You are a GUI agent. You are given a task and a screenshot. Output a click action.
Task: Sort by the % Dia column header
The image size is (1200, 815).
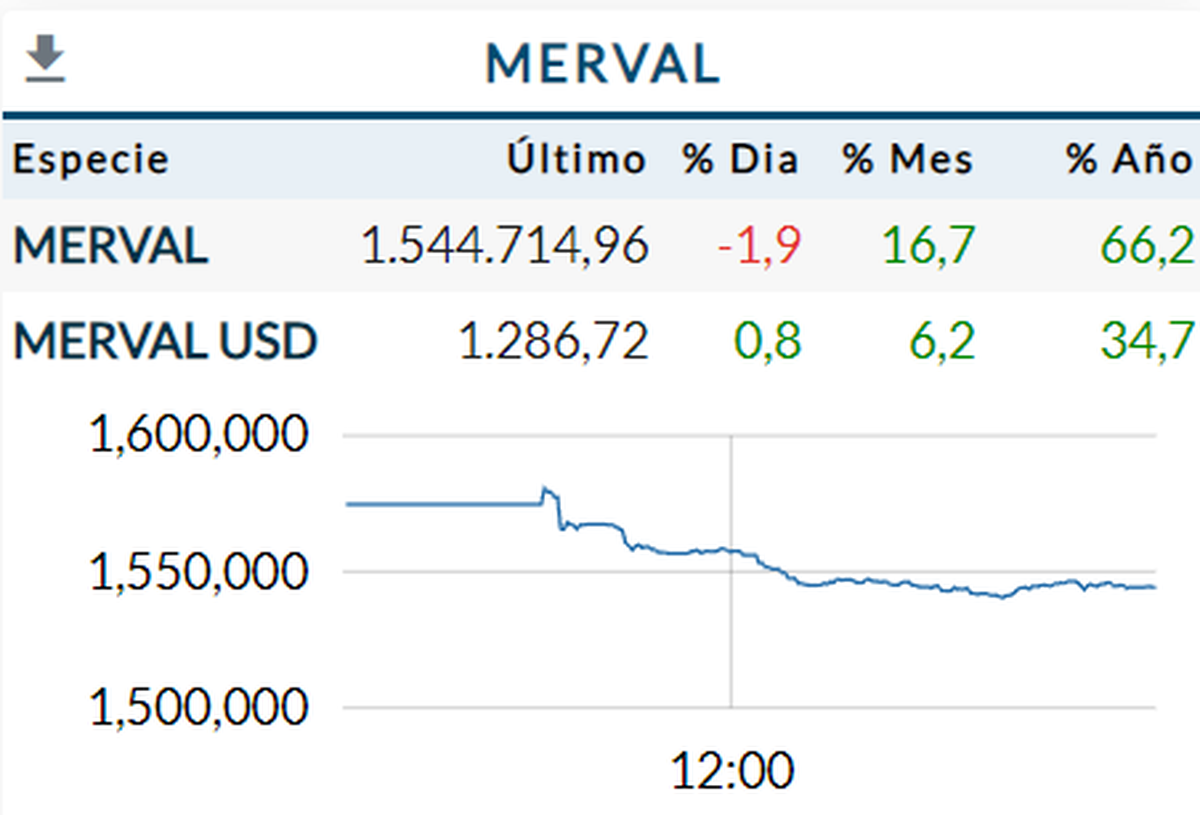741,160
